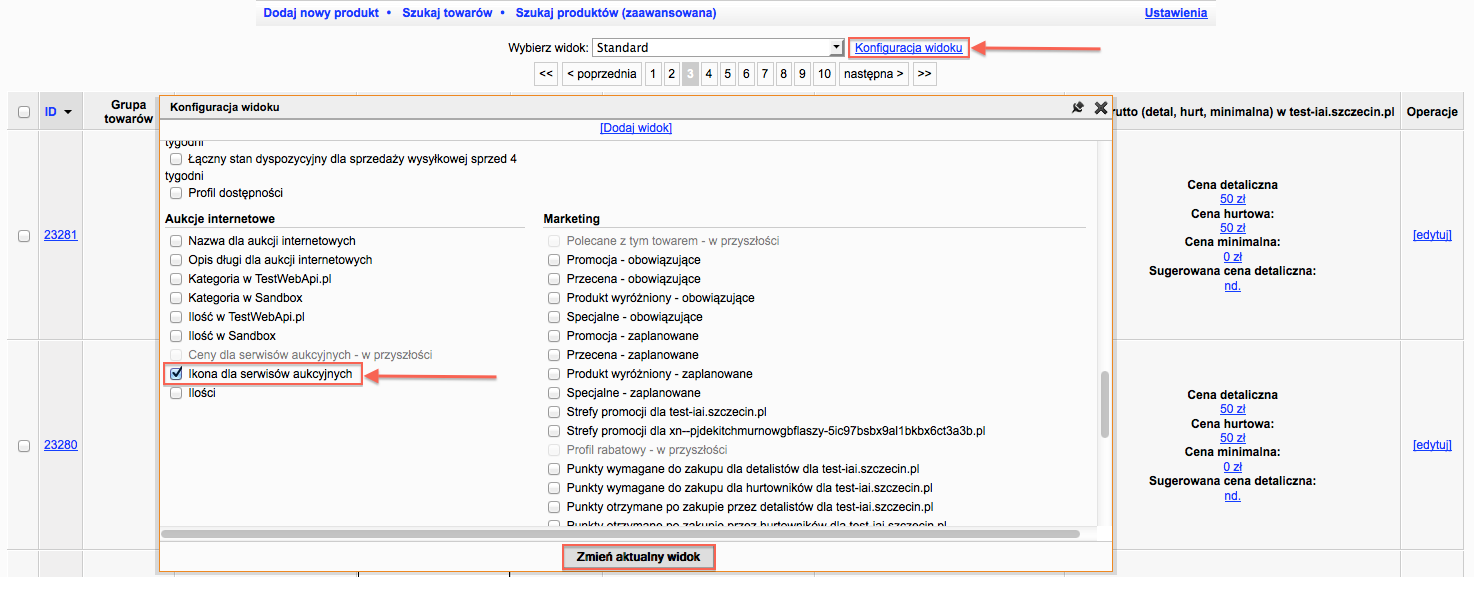The height and width of the screenshot is (610, 1474).
Task: Go to page 4 in pagination
Action: click(708, 74)
